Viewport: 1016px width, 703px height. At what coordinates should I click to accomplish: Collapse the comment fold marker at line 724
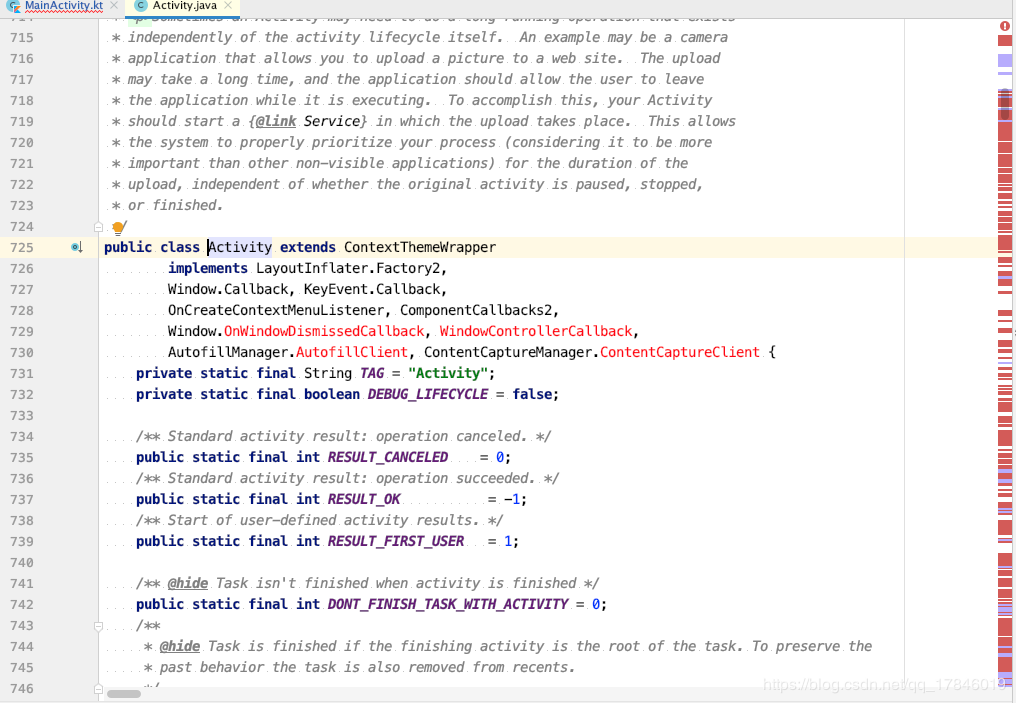98,227
